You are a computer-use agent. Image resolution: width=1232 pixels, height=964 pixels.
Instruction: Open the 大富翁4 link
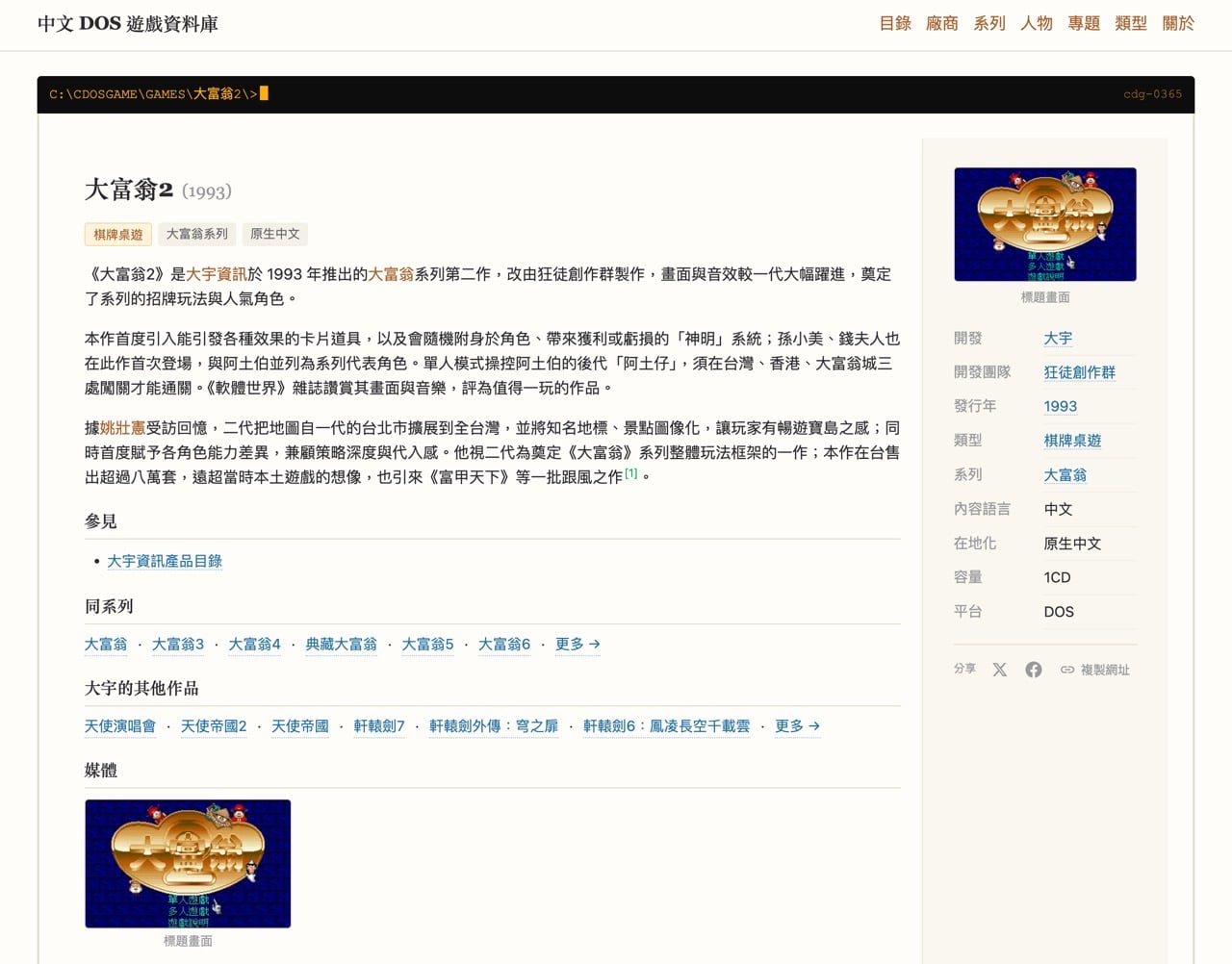[x=254, y=644]
